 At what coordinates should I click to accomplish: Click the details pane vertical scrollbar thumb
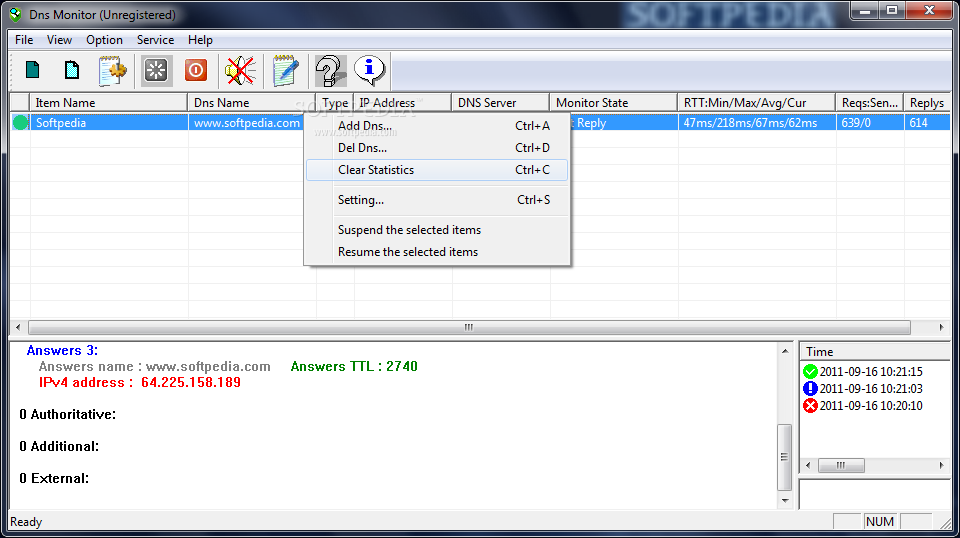pos(785,457)
